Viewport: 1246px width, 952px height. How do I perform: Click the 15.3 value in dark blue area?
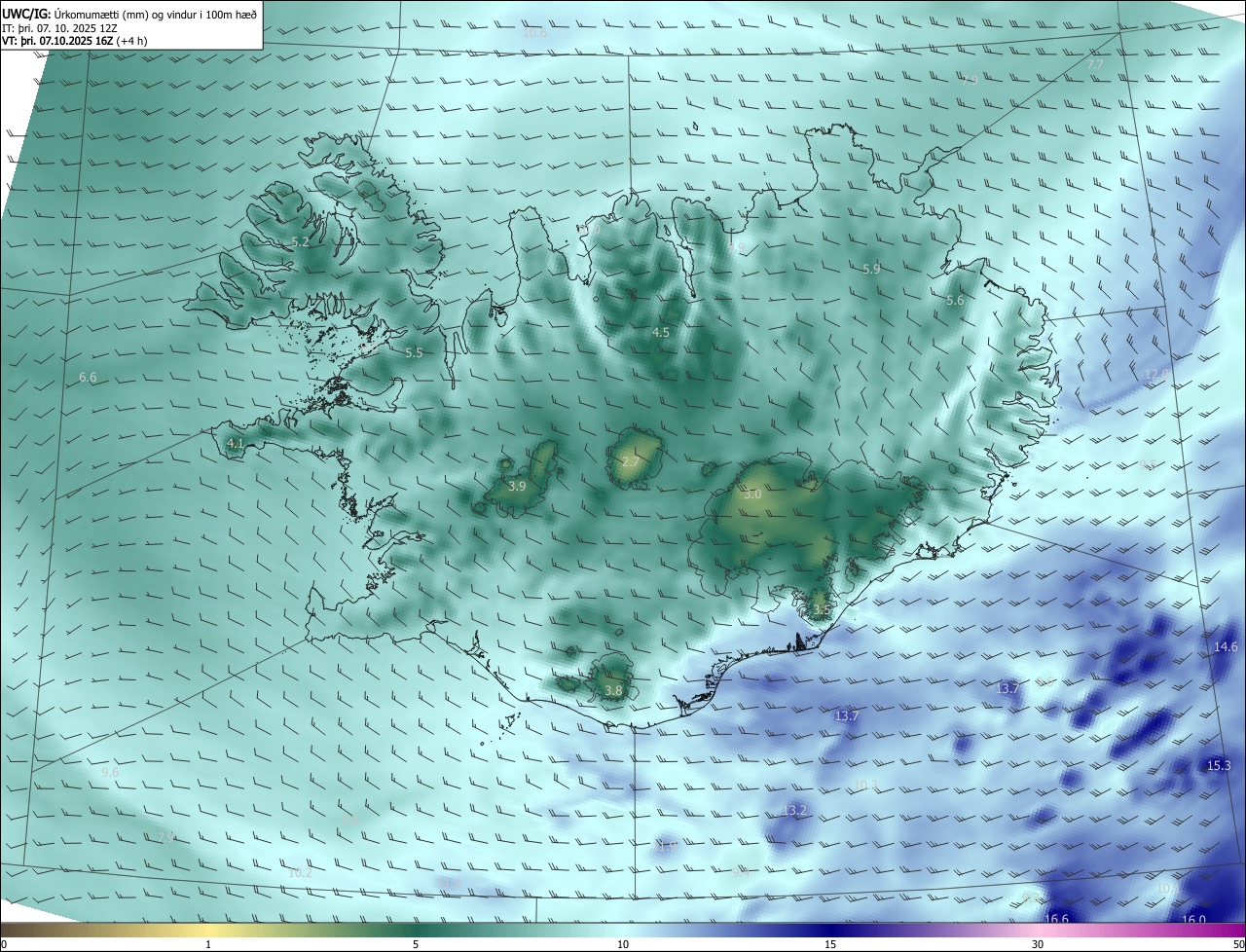[1219, 766]
